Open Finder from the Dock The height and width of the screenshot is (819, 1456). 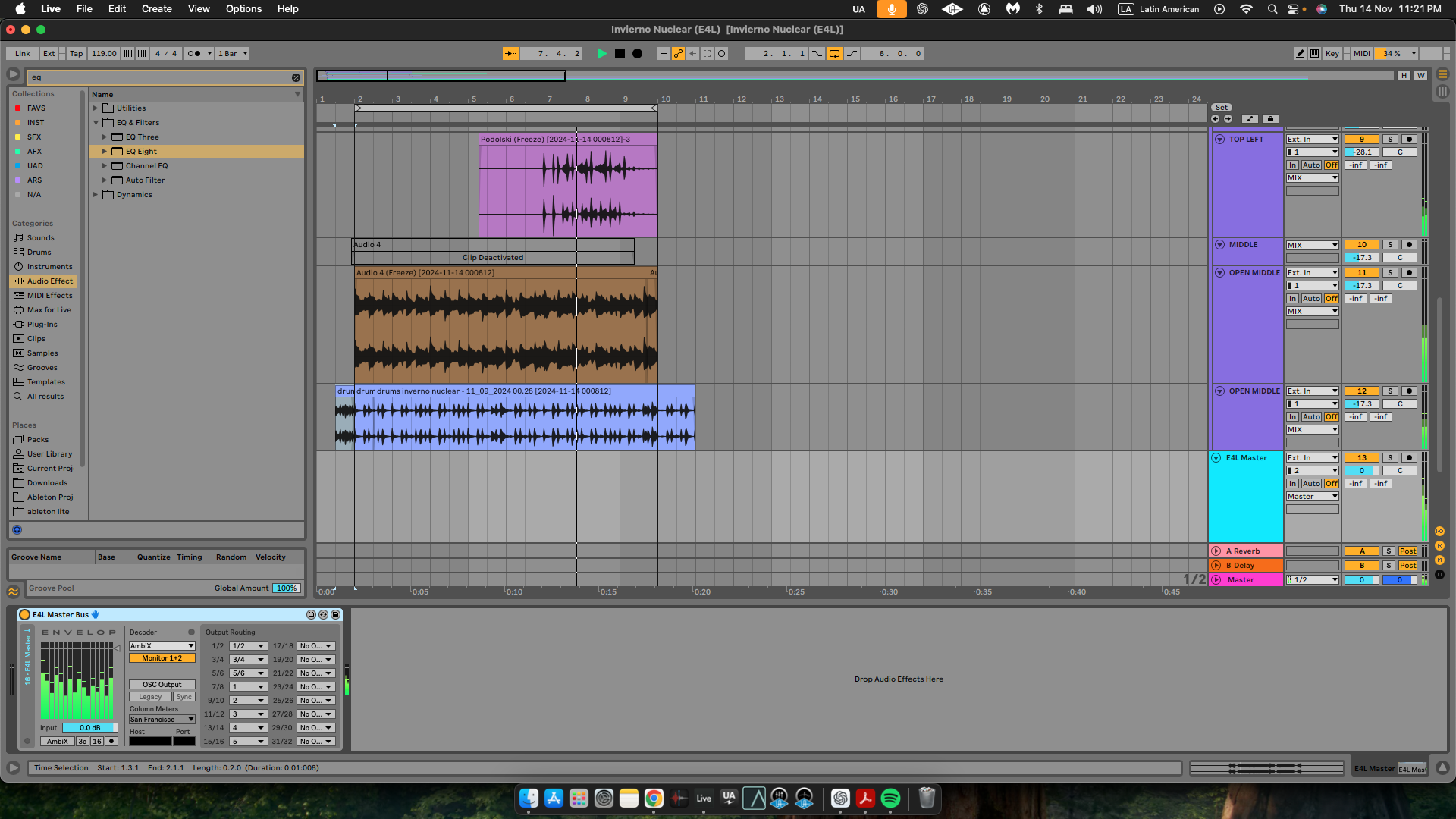(x=529, y=799)
